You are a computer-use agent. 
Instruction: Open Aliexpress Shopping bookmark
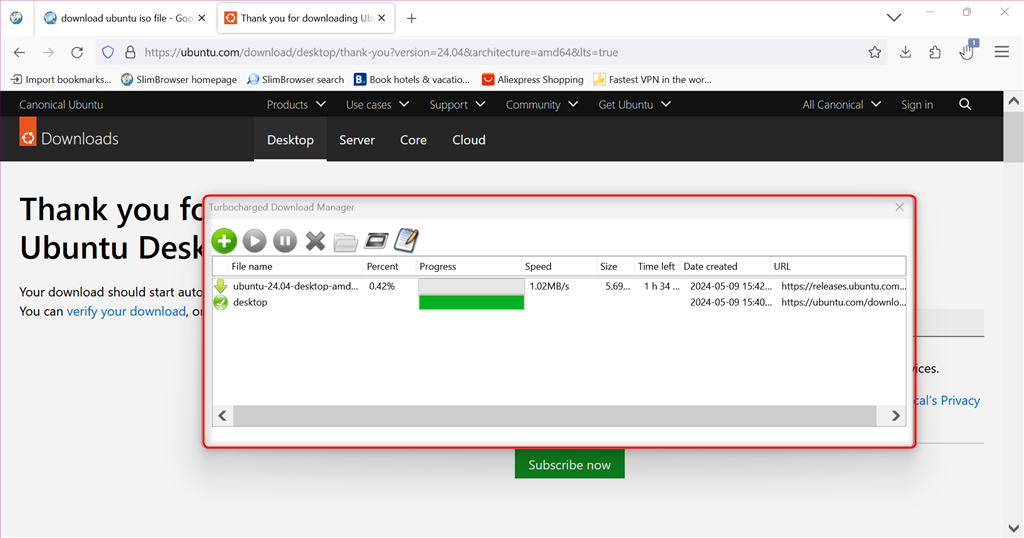[x=532, y=80]
